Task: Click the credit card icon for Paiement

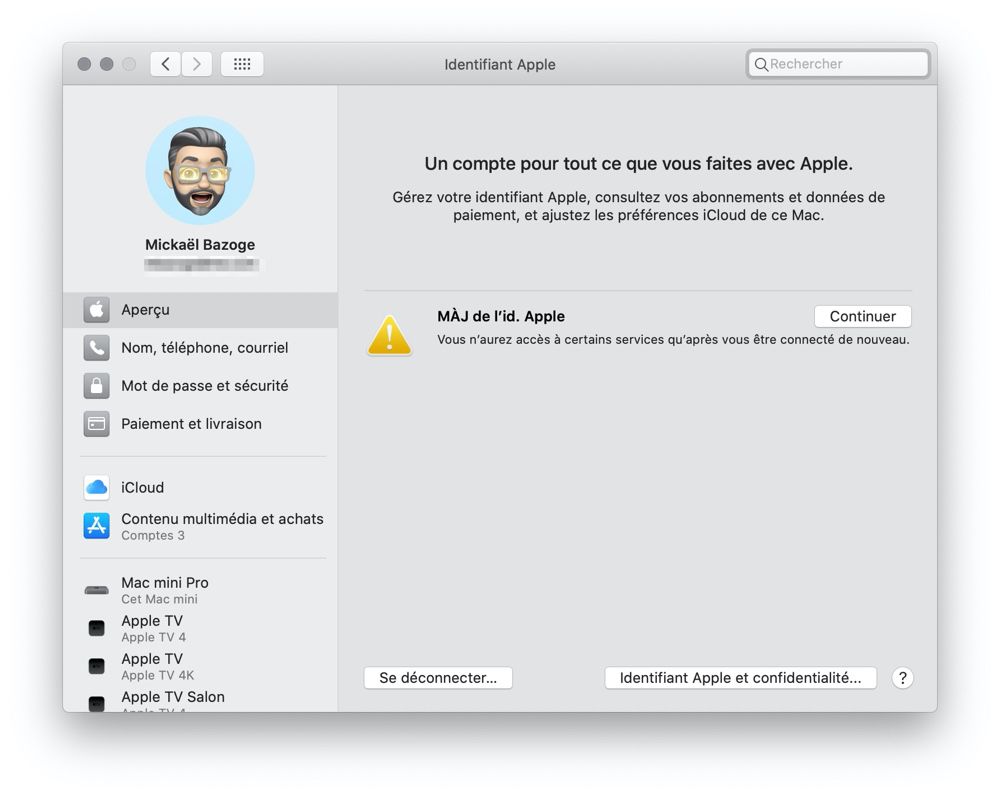Action: (x=96, y=424)
